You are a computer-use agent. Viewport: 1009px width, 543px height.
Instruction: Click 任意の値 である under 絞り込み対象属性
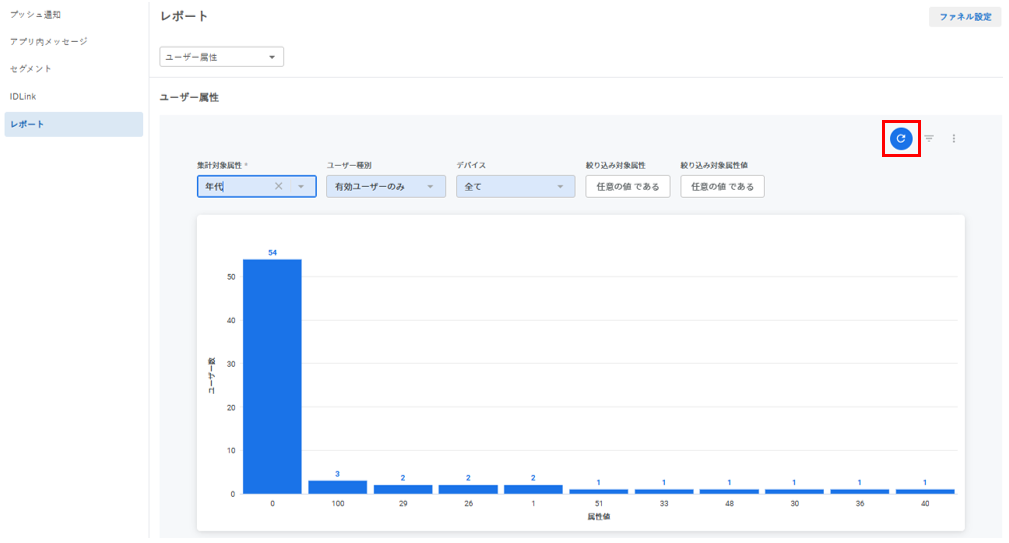(627, 187)
